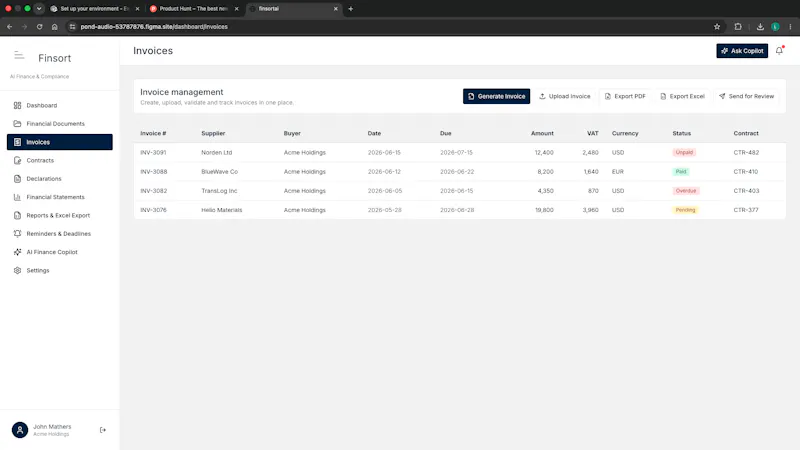Open Financial Statements in sidebar
This screenshot has height=450, width=800.
pyautogui.click(x=60, y=197)
